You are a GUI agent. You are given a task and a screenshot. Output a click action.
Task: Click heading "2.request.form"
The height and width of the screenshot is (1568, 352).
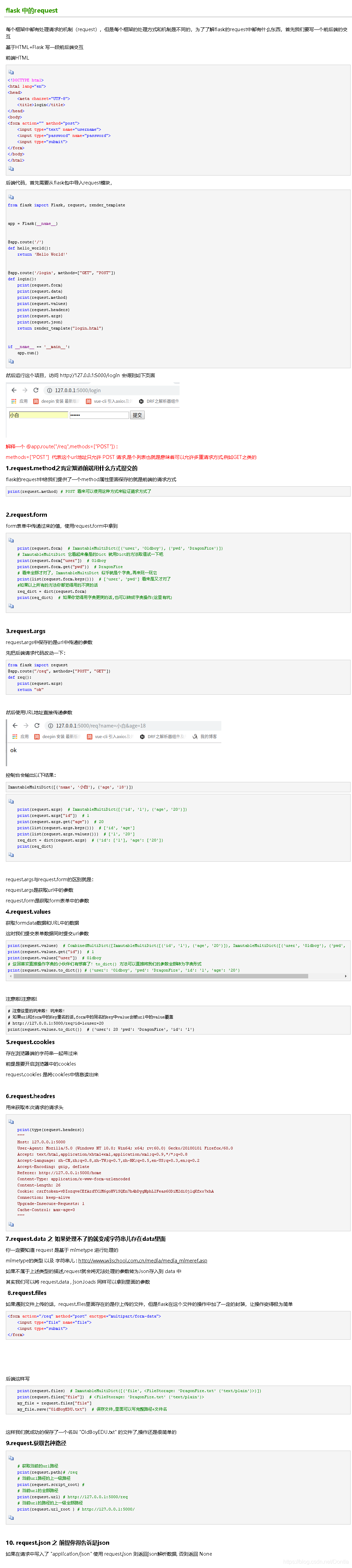pyautogui.click(x=26, y=514)
